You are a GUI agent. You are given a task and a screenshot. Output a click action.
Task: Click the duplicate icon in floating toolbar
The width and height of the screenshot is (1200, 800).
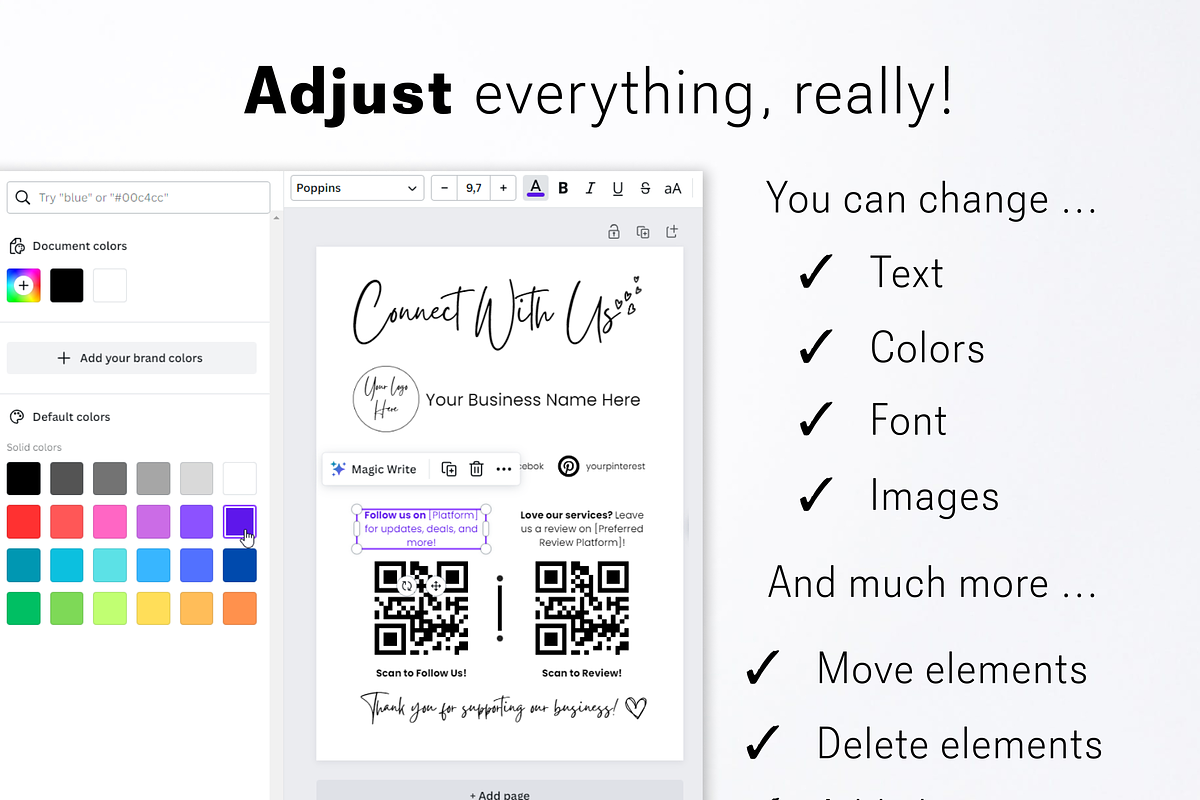pyautogui.click(x=449, y=469)
